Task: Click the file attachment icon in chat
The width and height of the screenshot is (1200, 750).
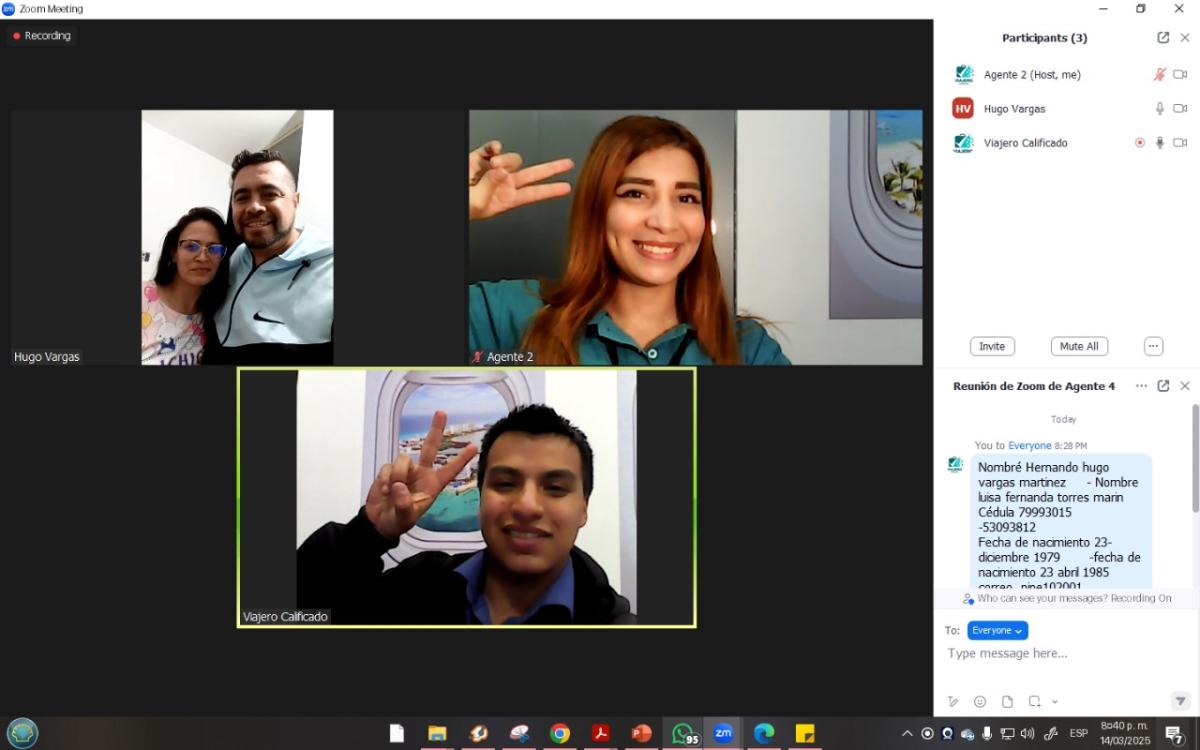Action: pos(1007,702)
